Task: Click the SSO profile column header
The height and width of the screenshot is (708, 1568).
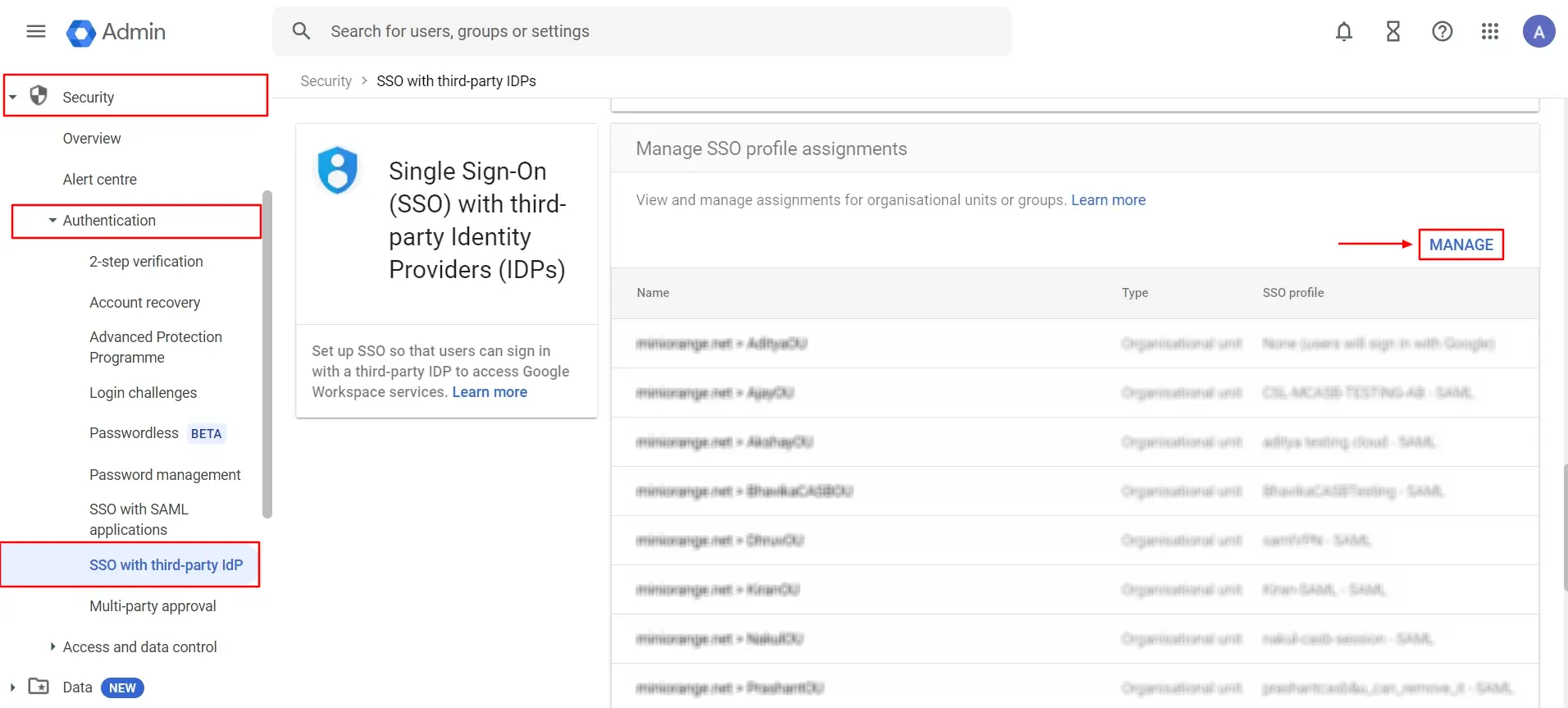Action: [x=1293, y=293]
